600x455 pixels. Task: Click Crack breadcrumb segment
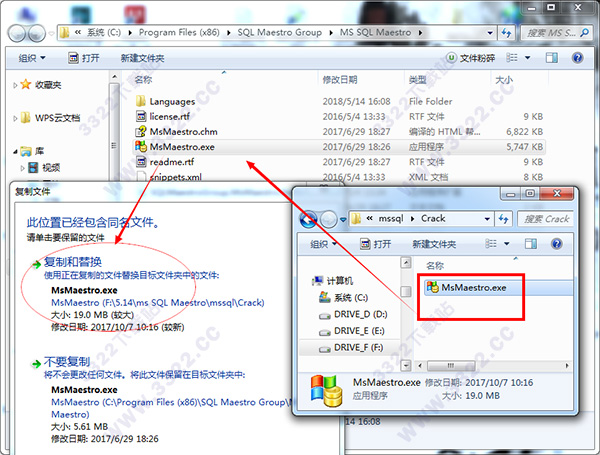point(433,219)
